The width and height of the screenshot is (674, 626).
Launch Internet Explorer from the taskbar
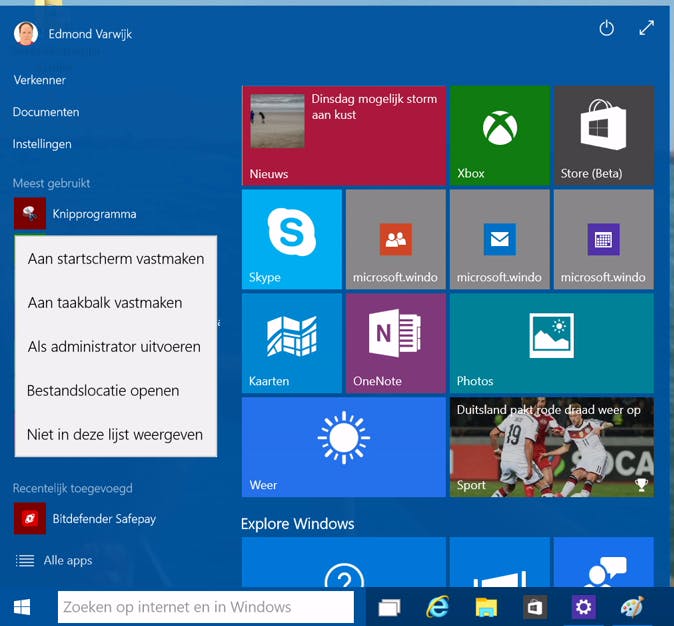point(438,607)
